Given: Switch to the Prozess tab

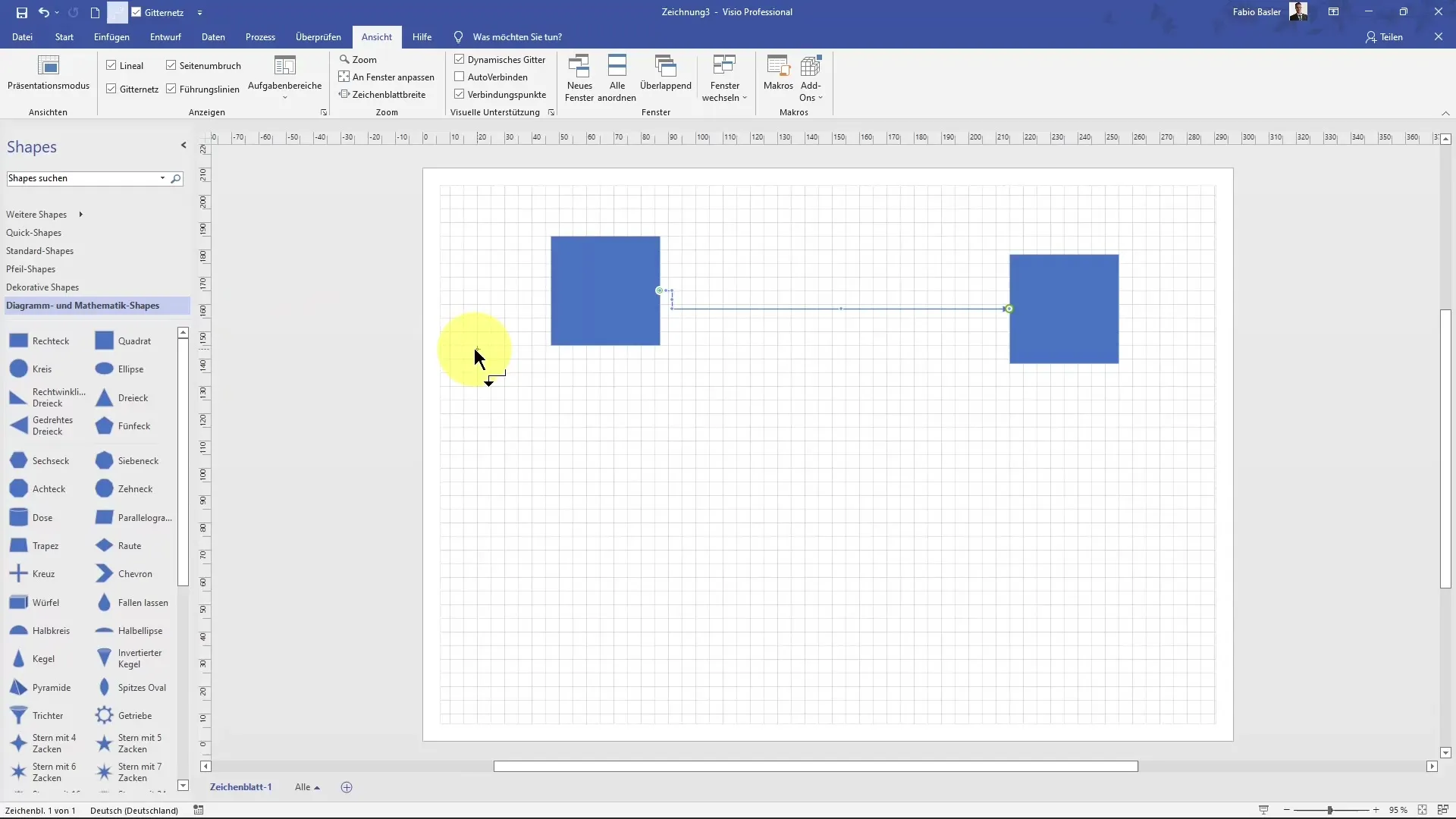Looking at the screenshot, I should pos(260,36).
